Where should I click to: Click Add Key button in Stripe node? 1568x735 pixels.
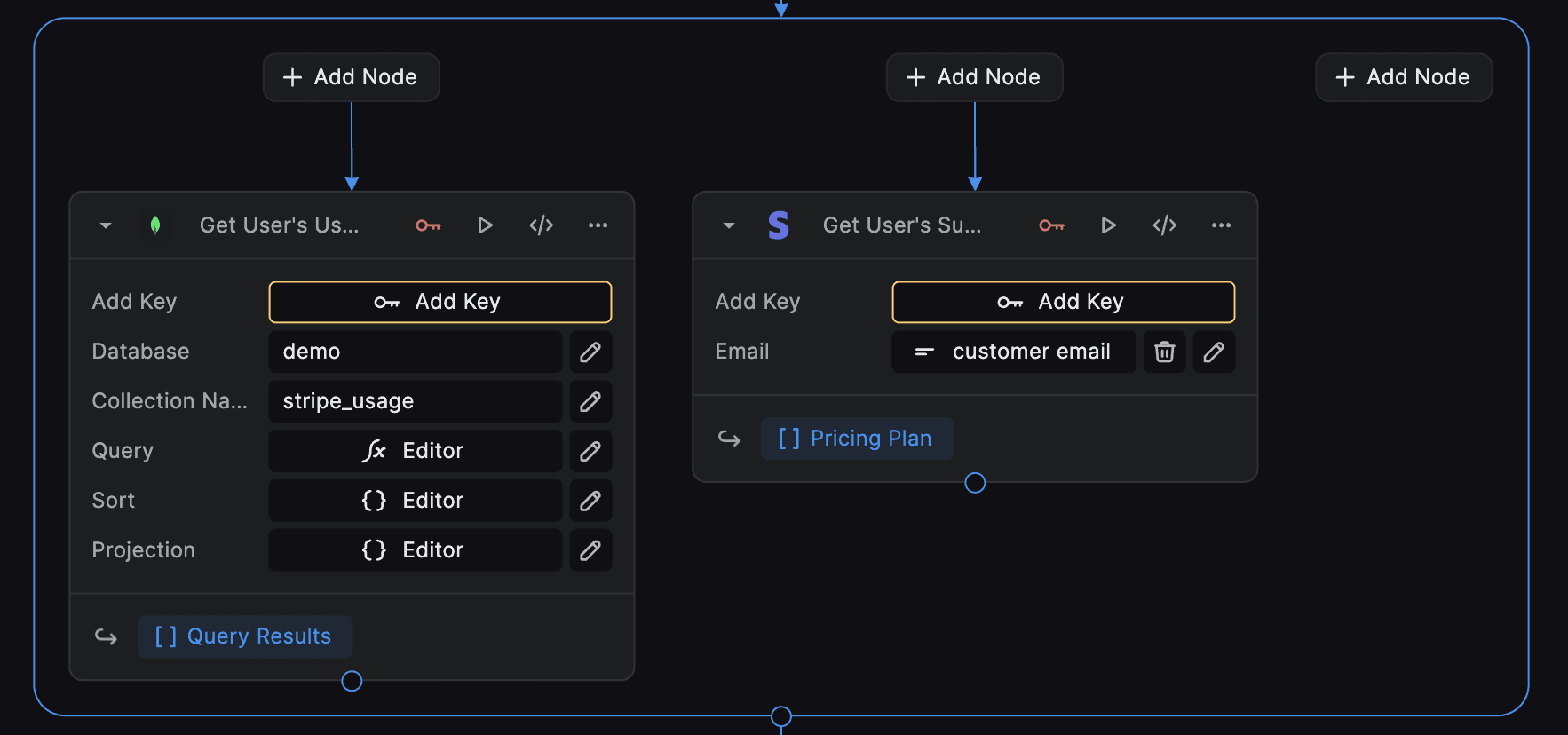coord(1064,302)
